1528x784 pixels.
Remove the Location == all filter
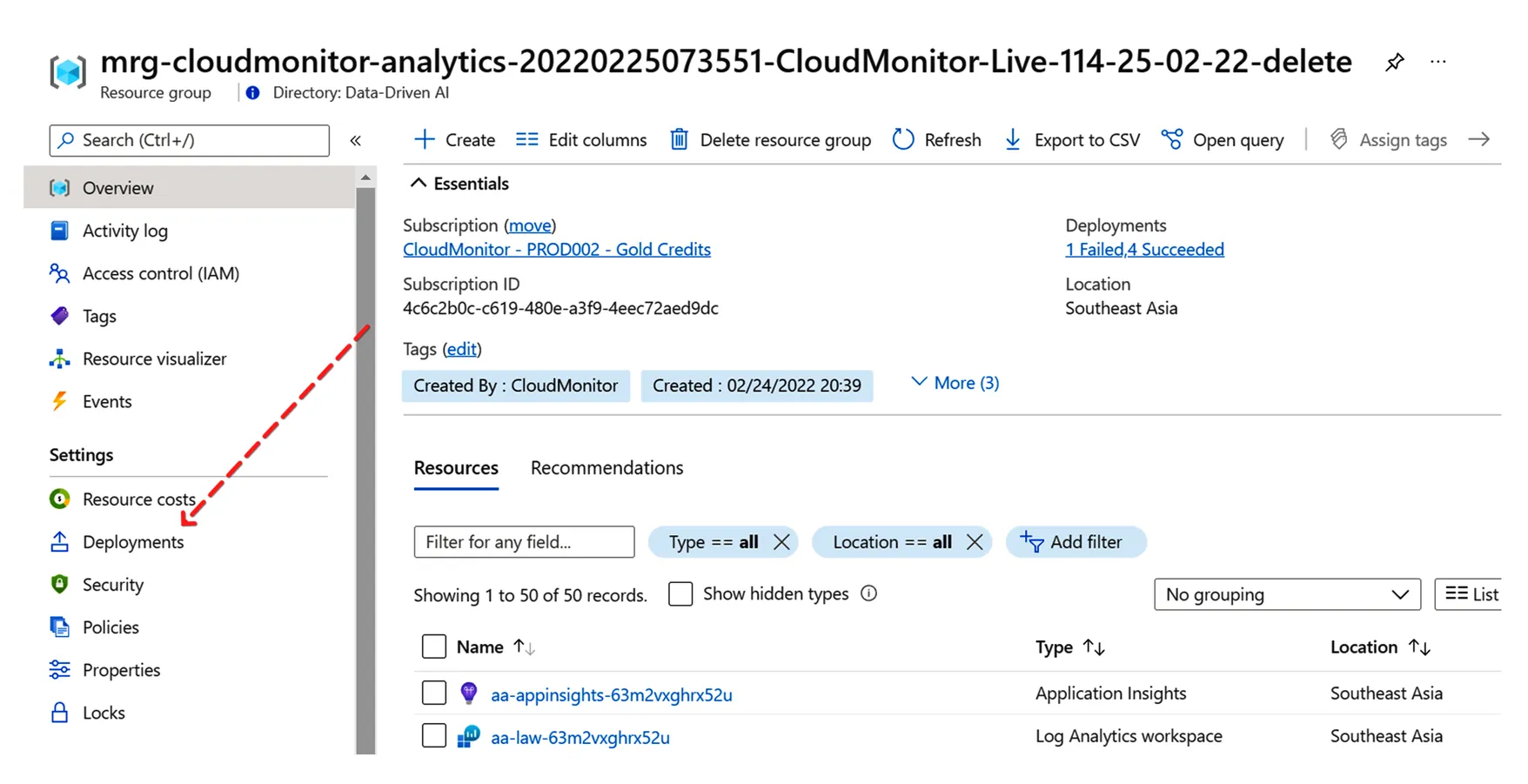[x=975, y=542]
